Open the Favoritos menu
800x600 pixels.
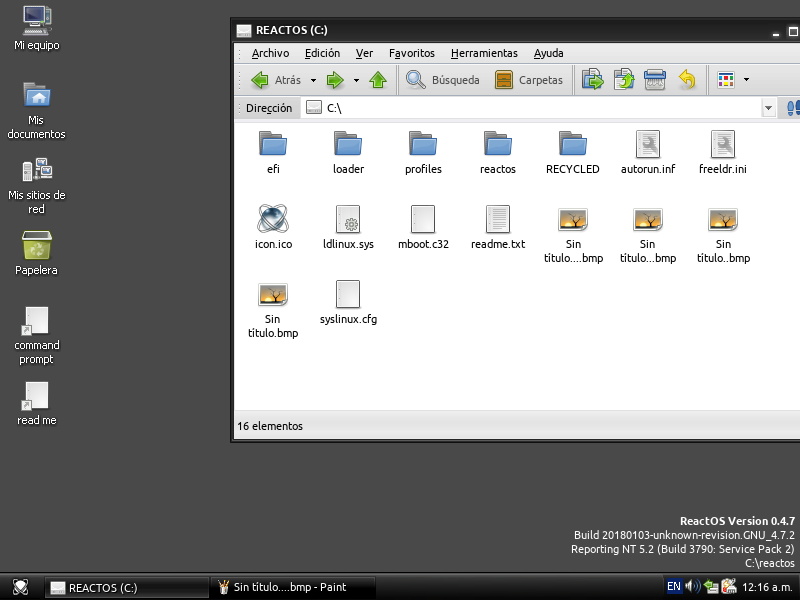pyautogui.click(x=412, y=53)
